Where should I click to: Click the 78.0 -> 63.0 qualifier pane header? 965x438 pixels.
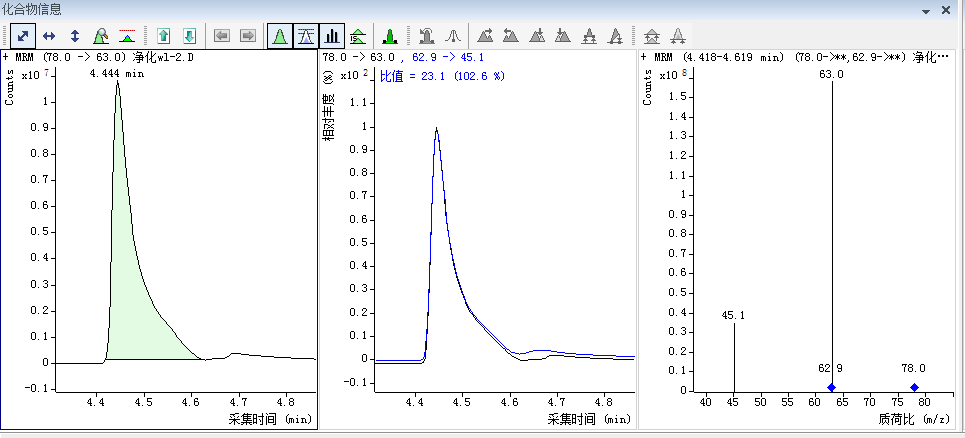[x=358, y=57]
